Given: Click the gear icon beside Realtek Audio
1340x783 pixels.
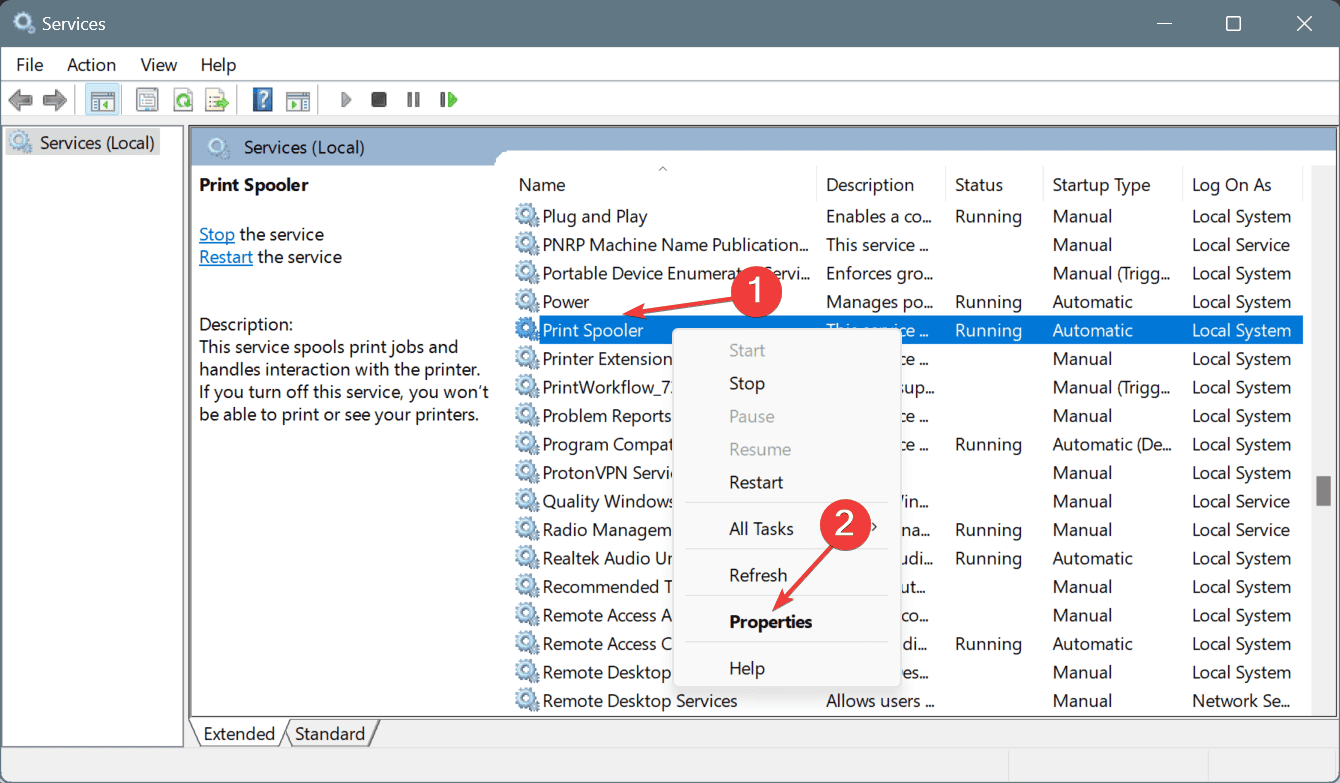Looking at the screenshot, I should (x=526, y=558).
